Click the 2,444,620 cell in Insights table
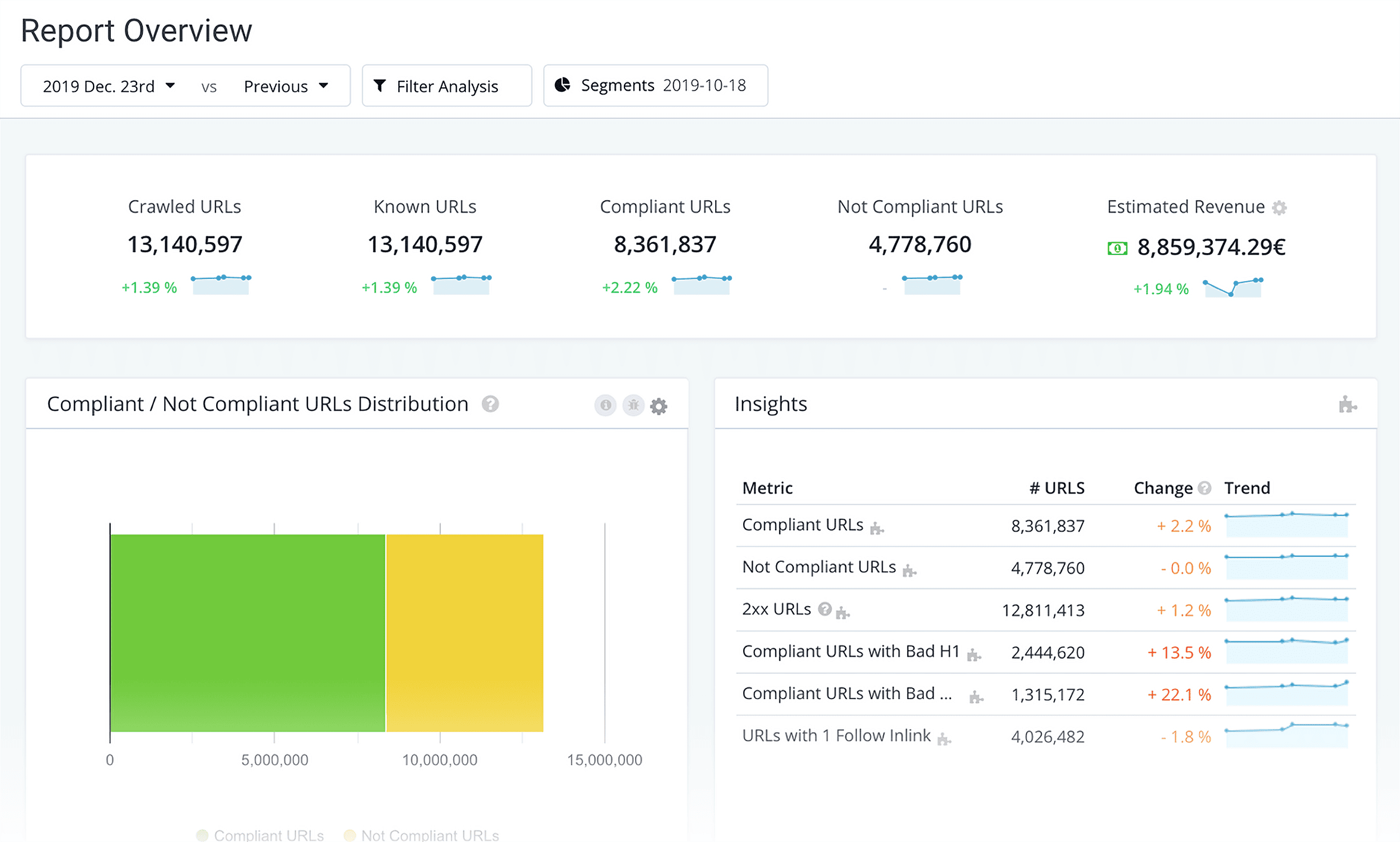Viewport: 1400px width, 842px height. (1048, 653)
